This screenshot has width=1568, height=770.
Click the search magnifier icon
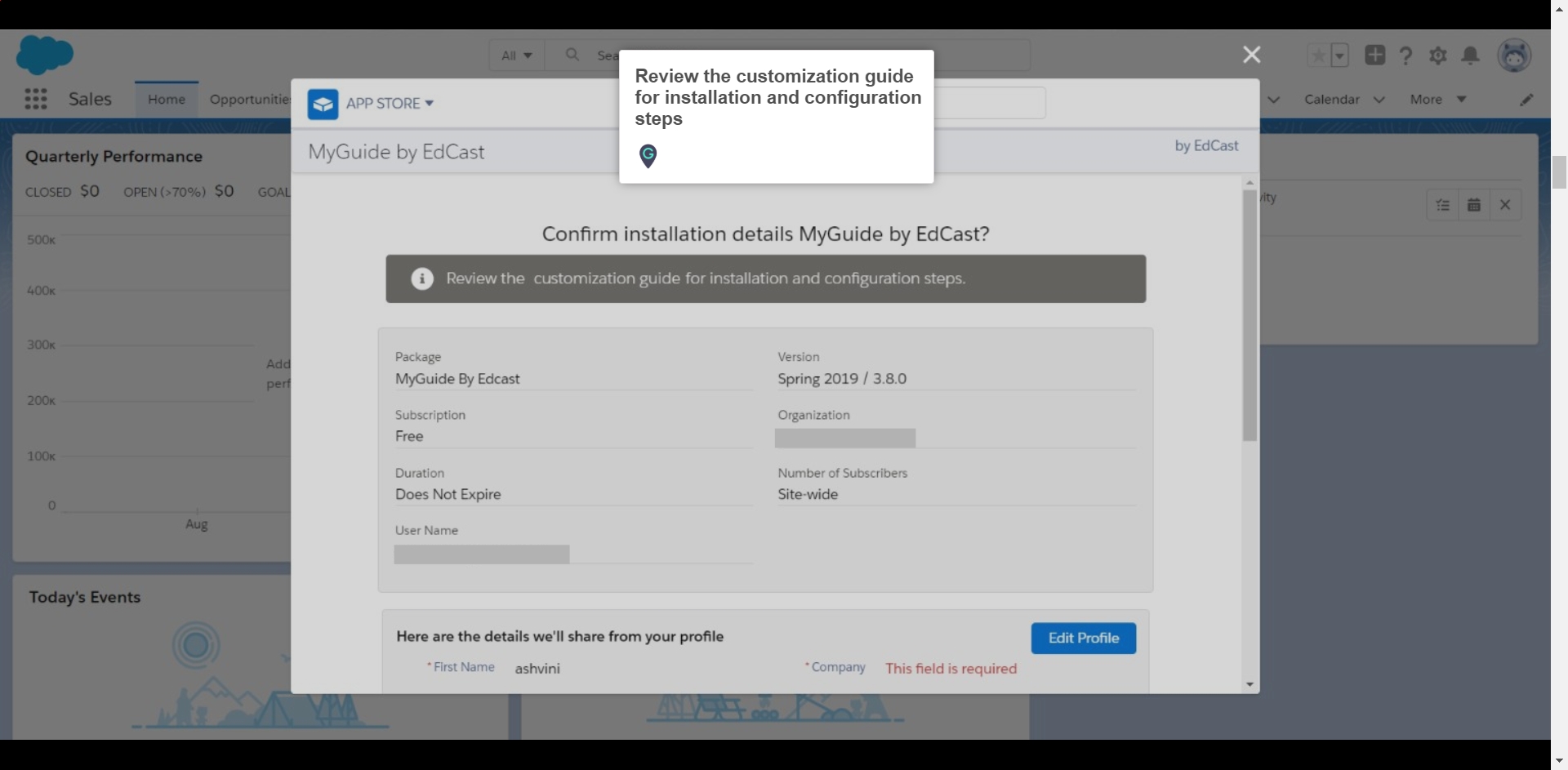(x=572, y=55)
